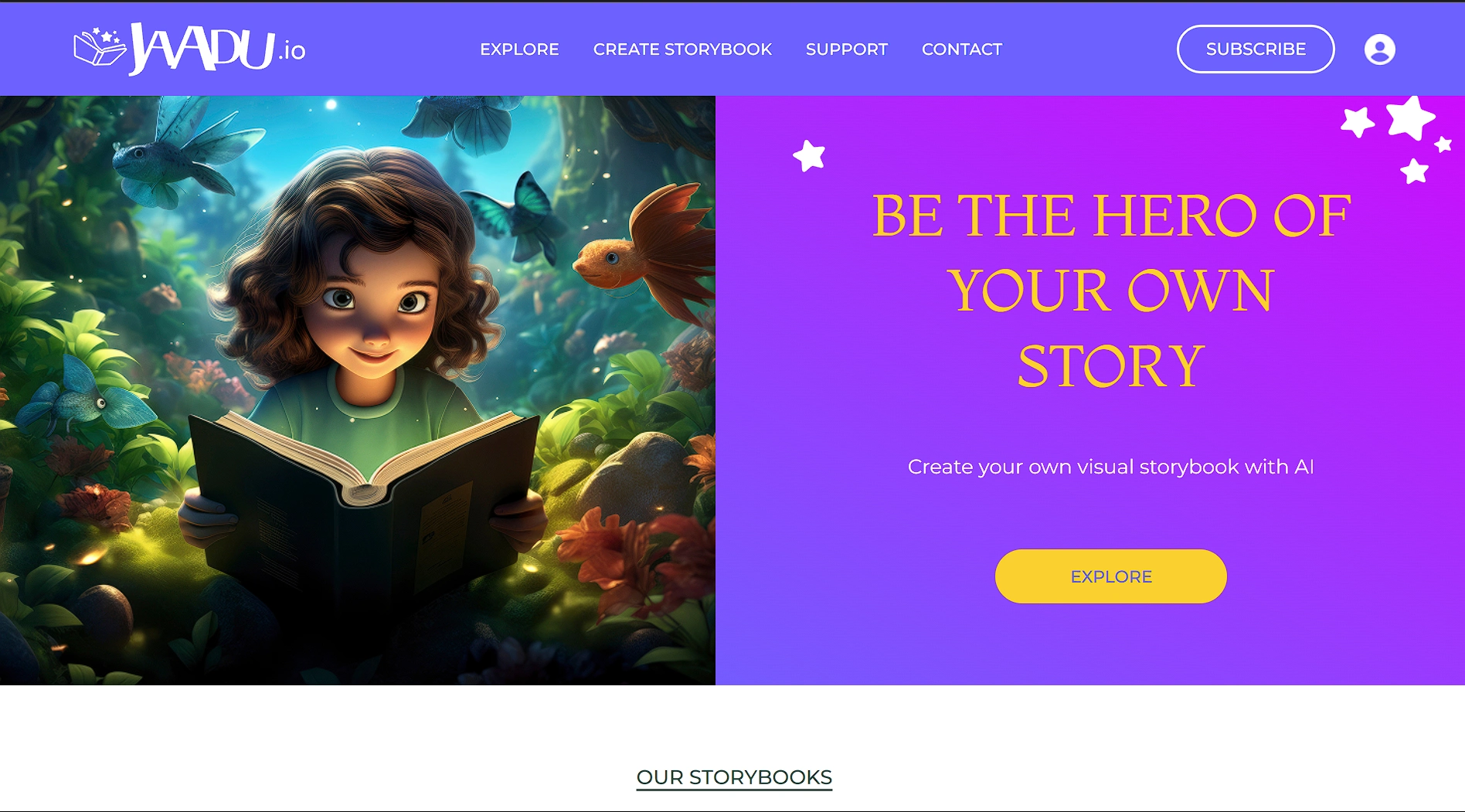The height and width of the screenshot is (812, 1465).
Task: Click the girl reading book hero image
Action: pos(358,390)
